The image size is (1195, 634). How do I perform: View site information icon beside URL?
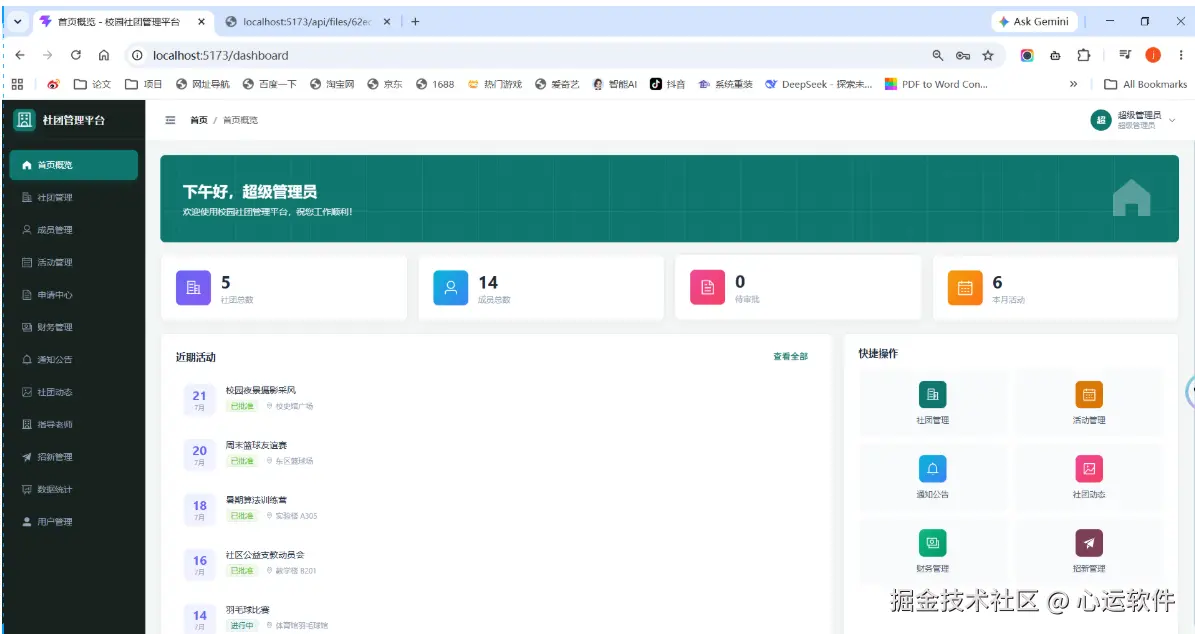pyautogui.click(x=137, y=55)
